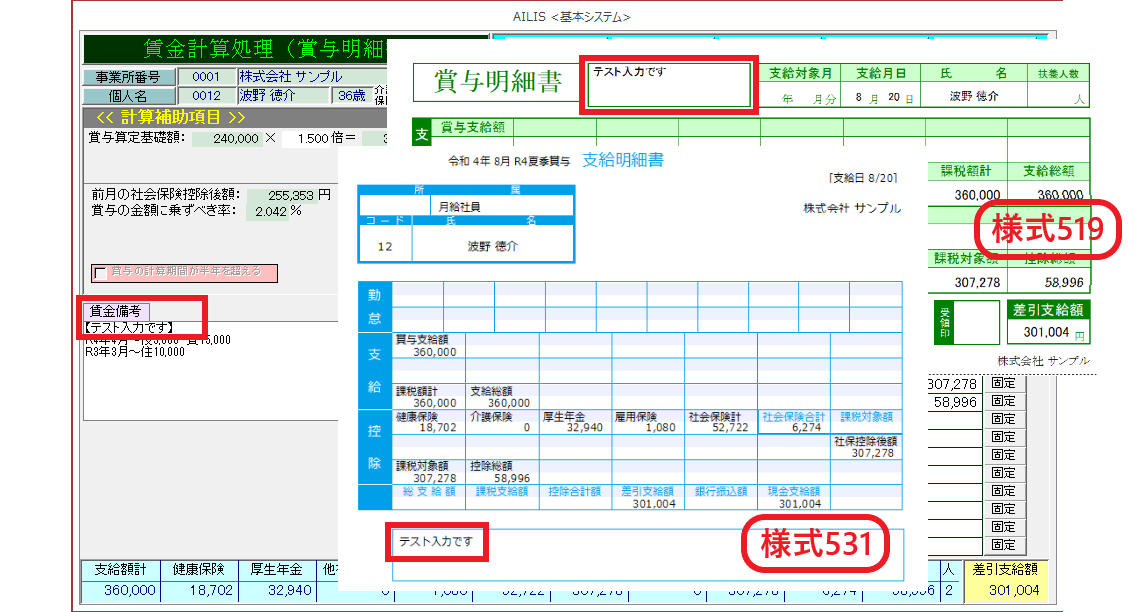This screenshot has height=612, width=1135.
Task: Click the 波野 徳介 name field beside 0012
Action: [x=283, y=96]
